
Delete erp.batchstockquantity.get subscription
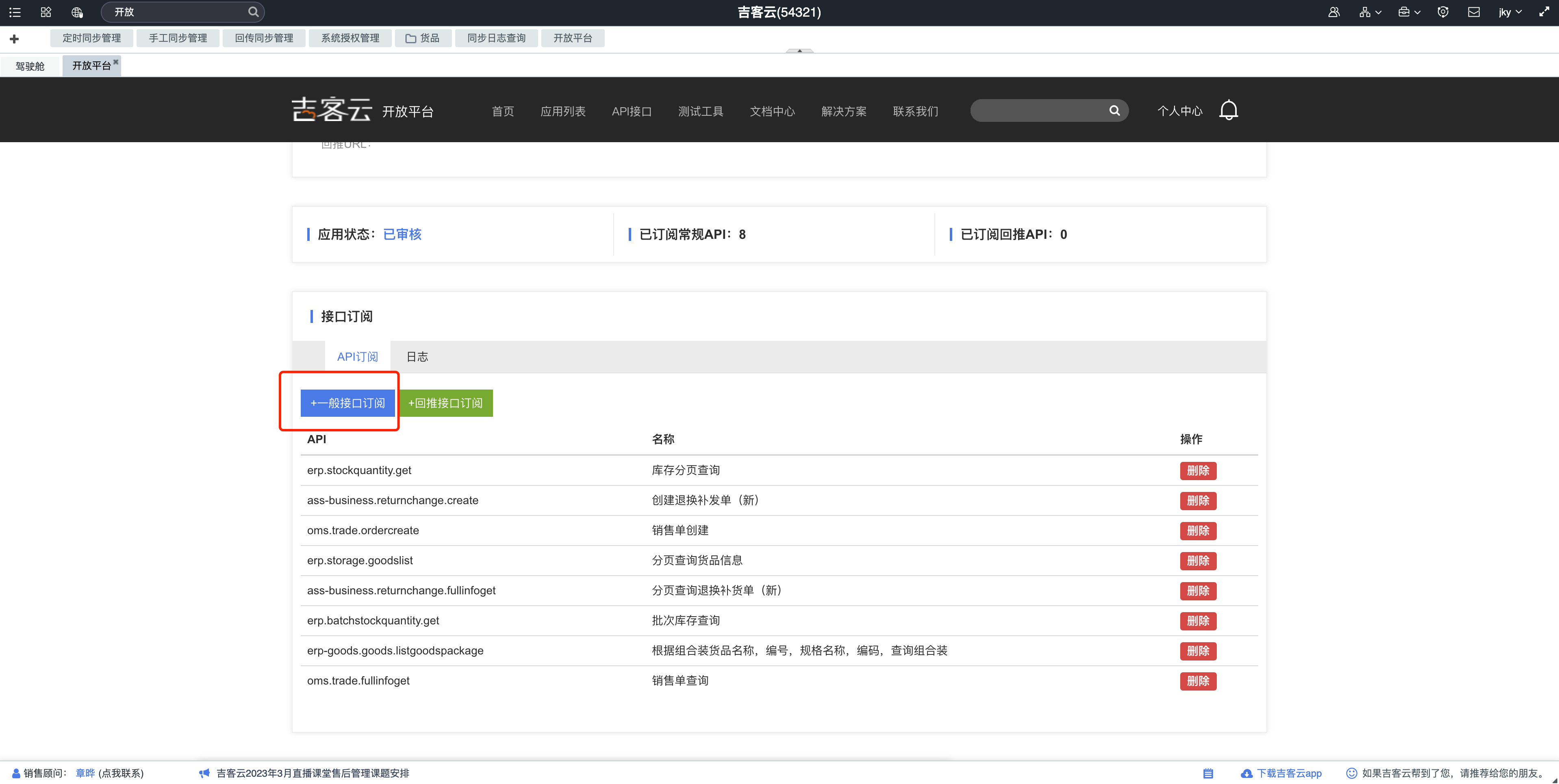pos(1198,621)
